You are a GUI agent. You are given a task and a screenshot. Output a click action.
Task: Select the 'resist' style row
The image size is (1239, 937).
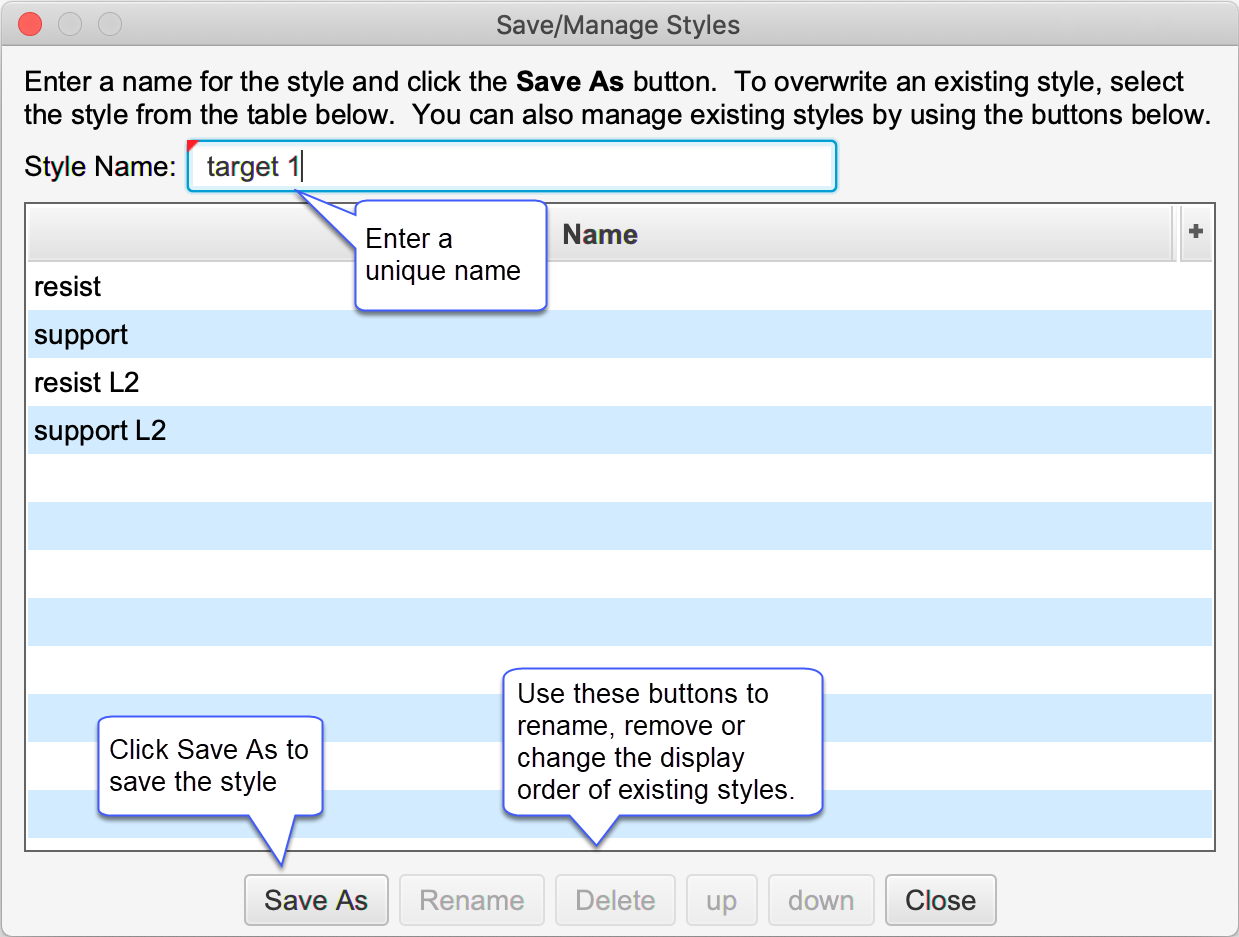point(68,287)
